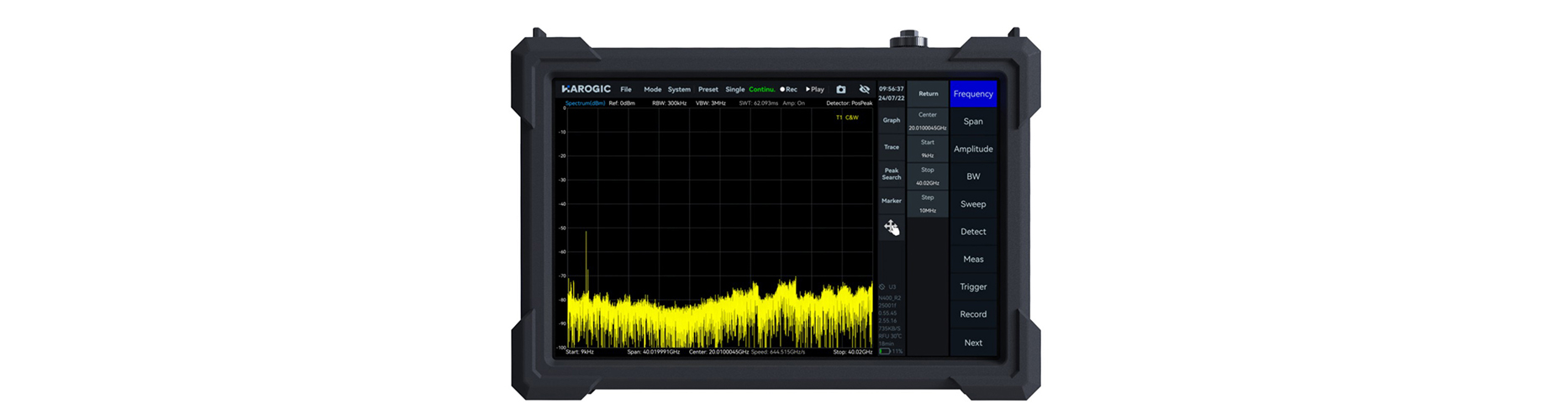Open the Trace side button
The width and height of the screenshot is (1568, 420).
click(892, 147)
